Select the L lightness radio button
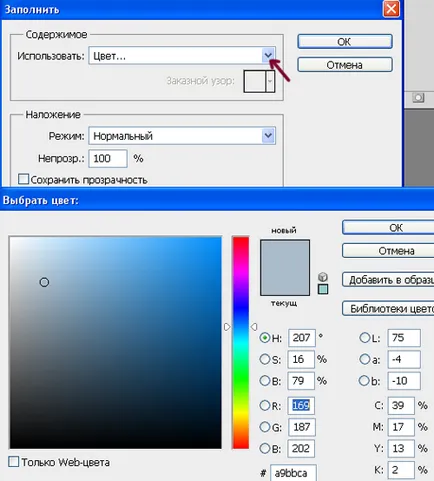 365,338
